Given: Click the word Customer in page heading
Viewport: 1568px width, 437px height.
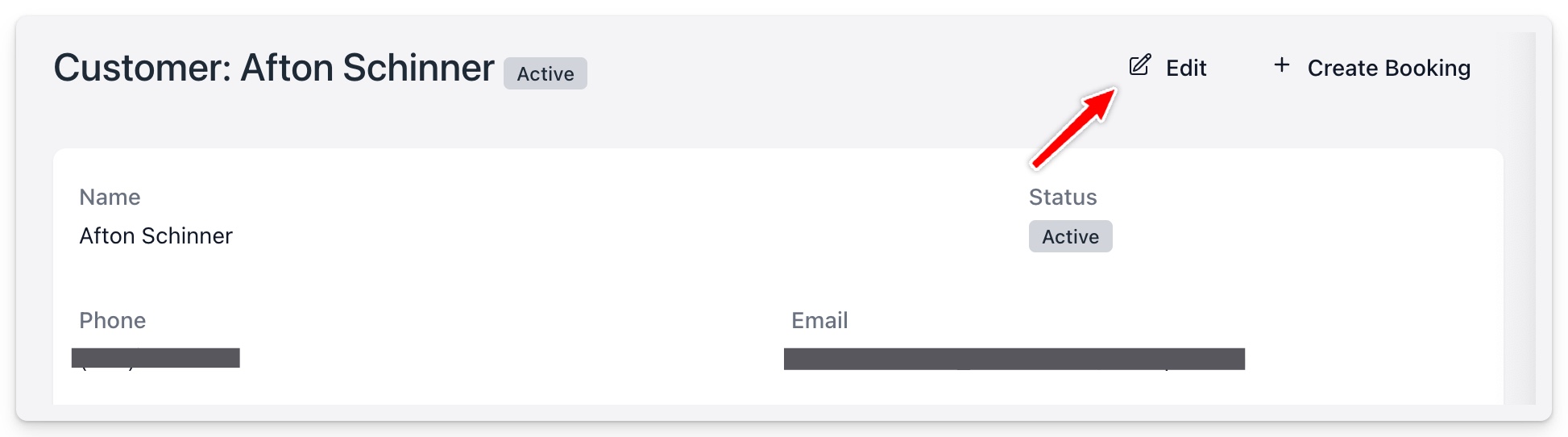Looking at the screenshot, I should pos(142,68).
